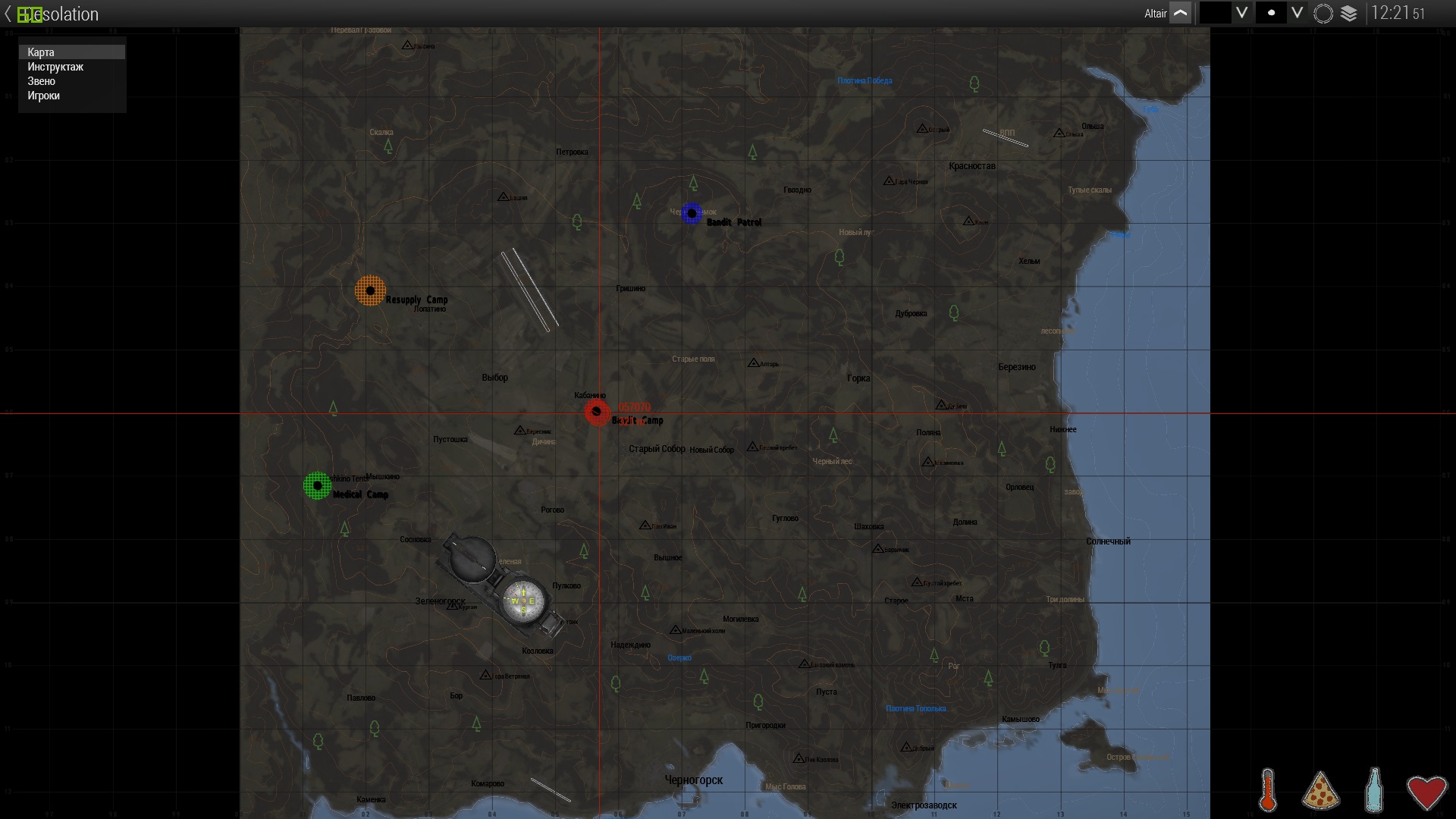The width and height of the screenshot is (1456, 819).
Task: Click the blue Bandit Patrol marker
Action: [692, 213]
